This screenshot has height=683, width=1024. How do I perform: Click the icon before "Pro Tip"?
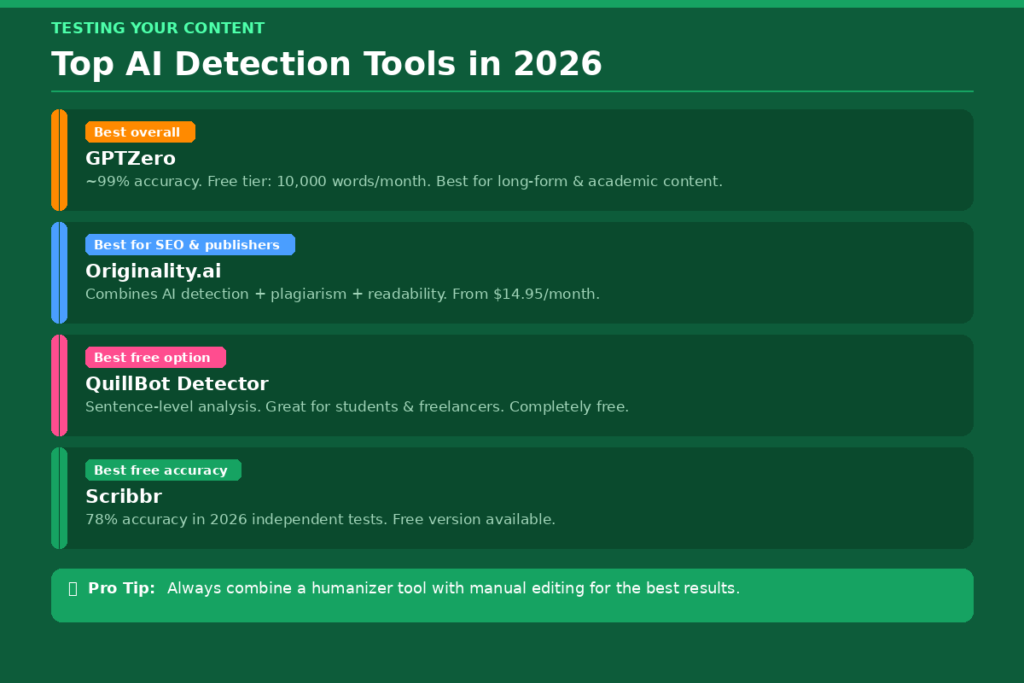tap(73, 589)
